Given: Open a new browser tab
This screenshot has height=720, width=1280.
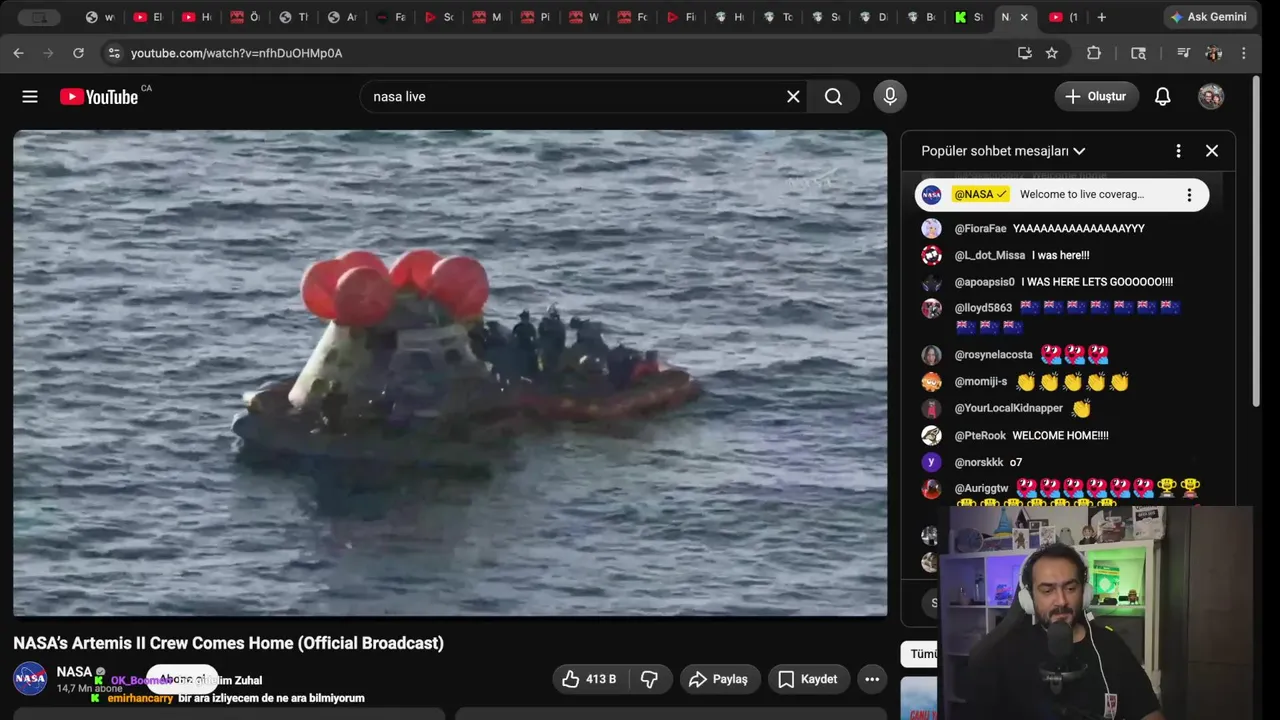Looking at the screenshot, I should [x=1102, y=17].
